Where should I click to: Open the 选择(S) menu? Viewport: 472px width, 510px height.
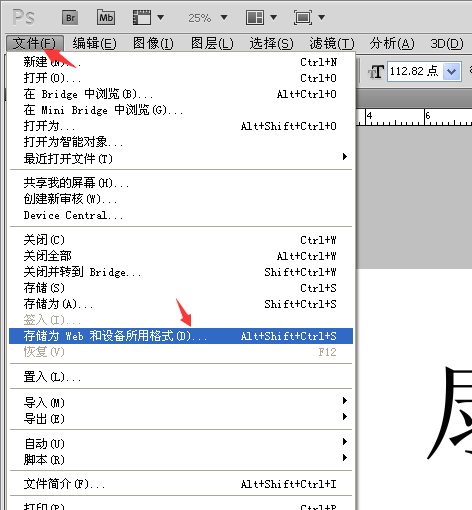click(271, 43)
